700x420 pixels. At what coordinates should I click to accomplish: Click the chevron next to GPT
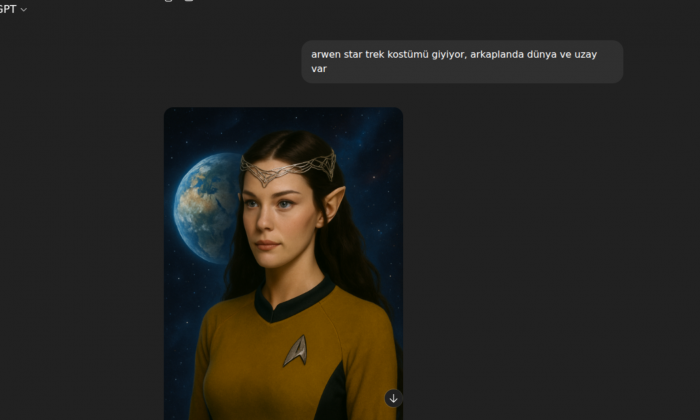[24, 10]
